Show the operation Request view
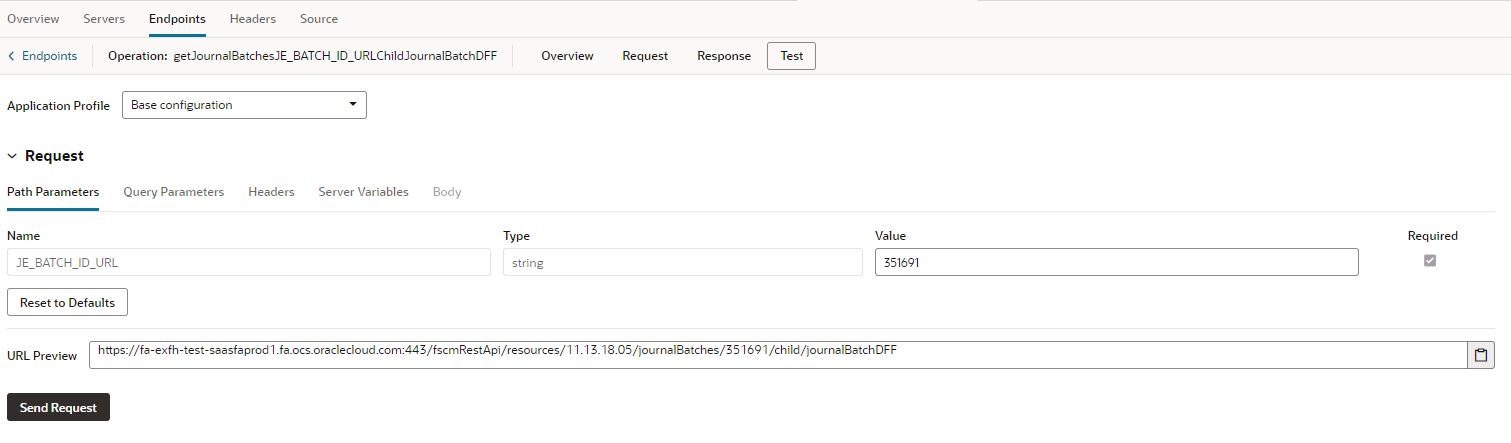 tap(645, 56)
